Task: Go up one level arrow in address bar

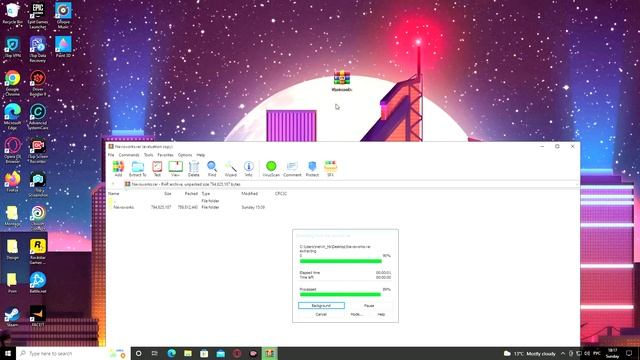Action: [x=113, y=184]
